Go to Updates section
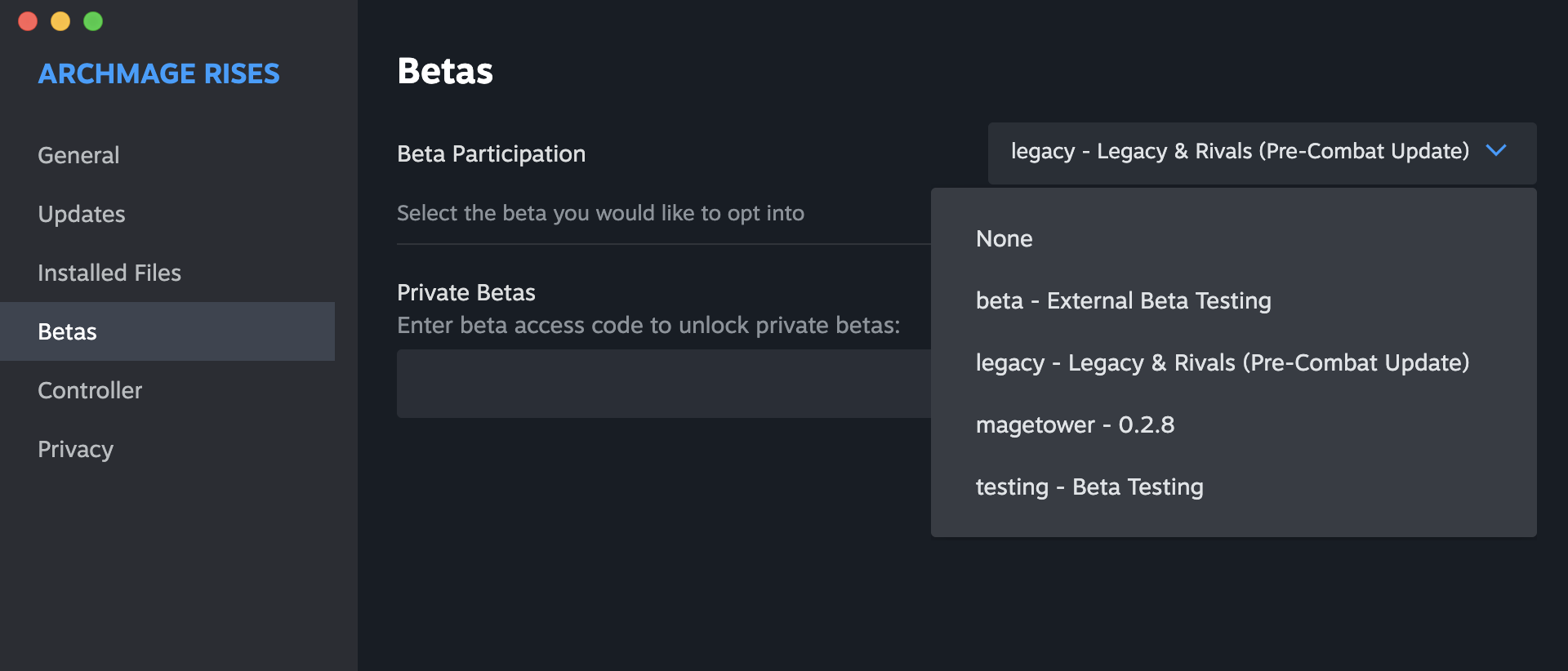 click(82, 214)
